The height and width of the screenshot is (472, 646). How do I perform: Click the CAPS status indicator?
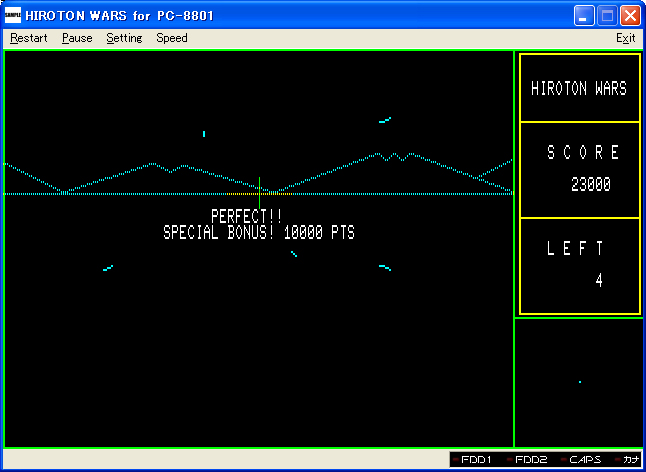point(584,460)
